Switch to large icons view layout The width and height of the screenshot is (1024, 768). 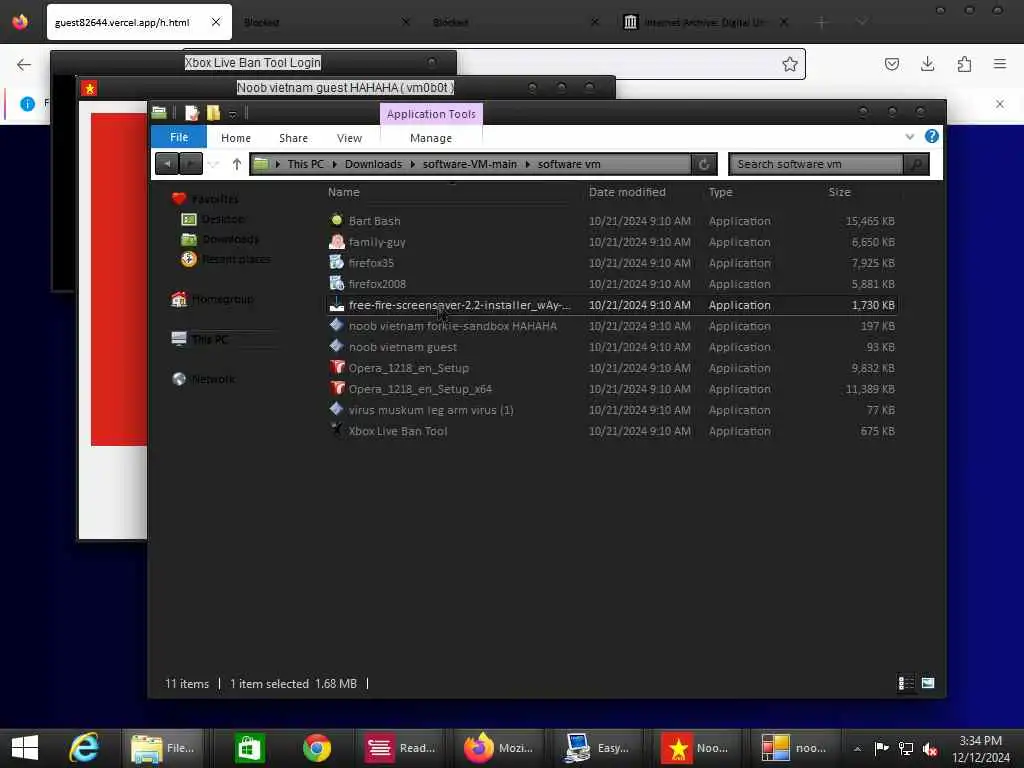(x=927, y=683)
